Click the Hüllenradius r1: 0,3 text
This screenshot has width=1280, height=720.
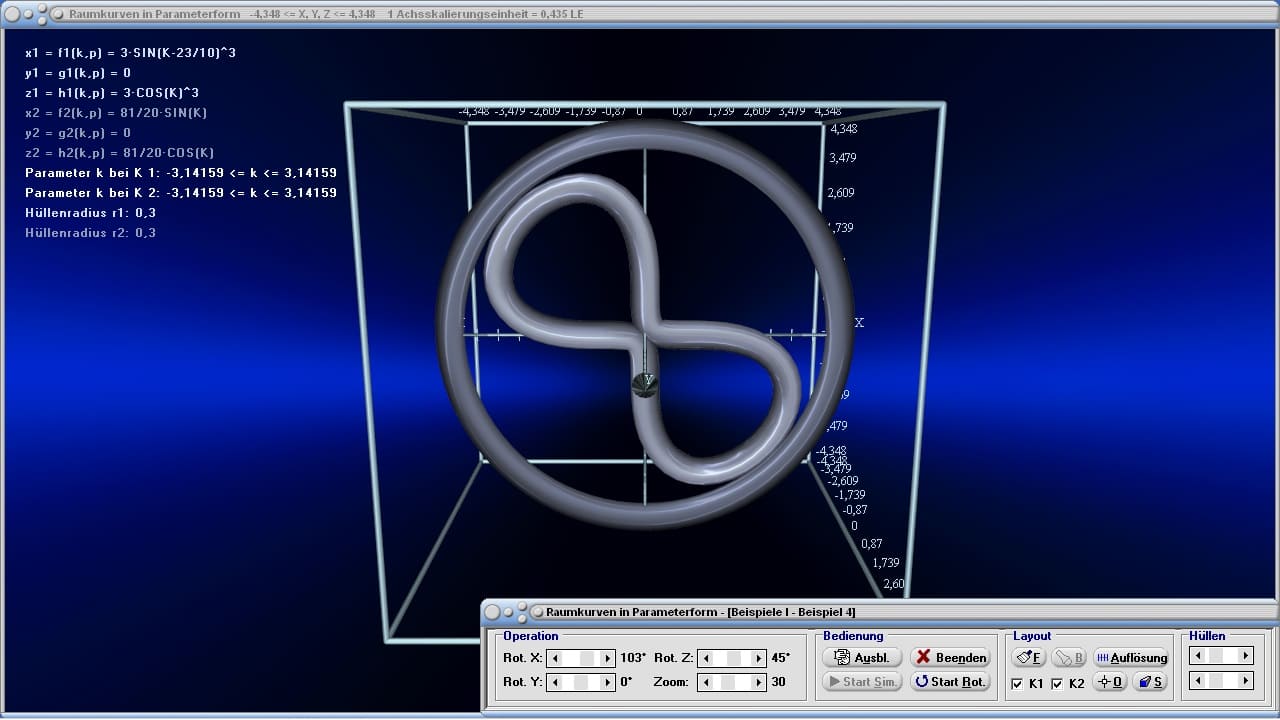click(x=90, y=213)
